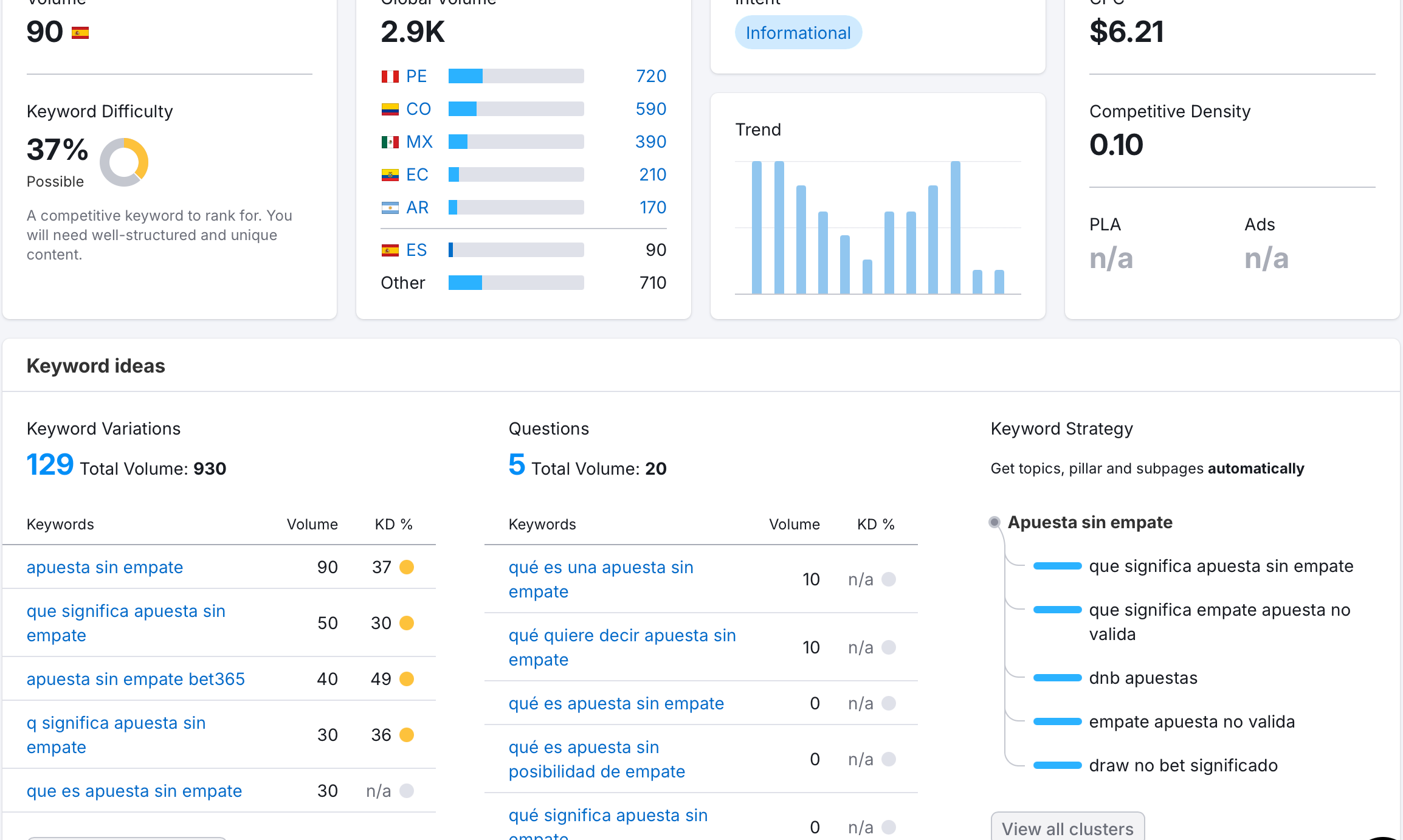Click the 5 questions count link

[517, 466]
